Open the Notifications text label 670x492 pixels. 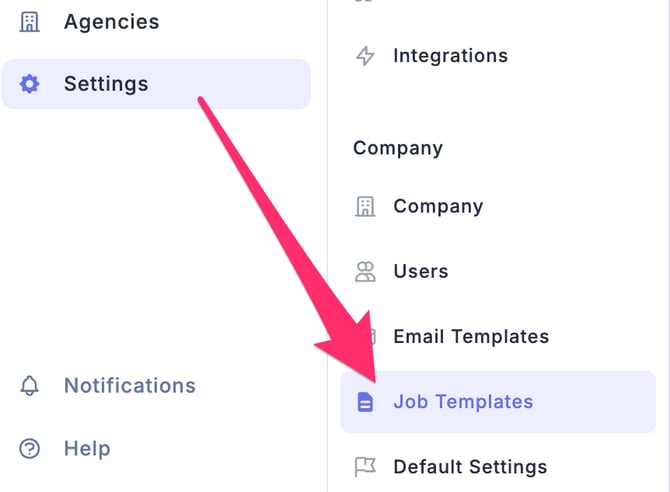(x=130, y=386)
